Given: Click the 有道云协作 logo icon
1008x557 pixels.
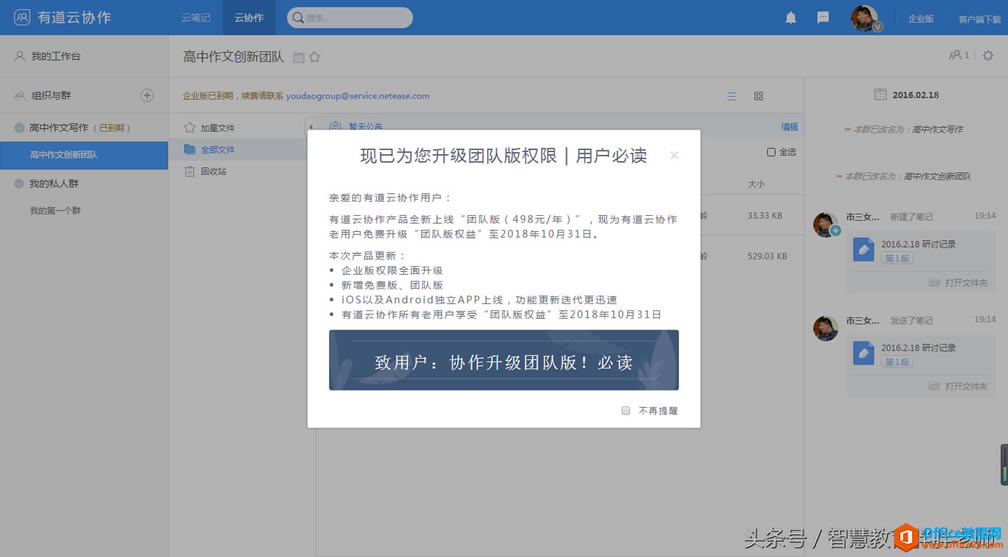Looking at the screenshot, I should pos(22,17).
